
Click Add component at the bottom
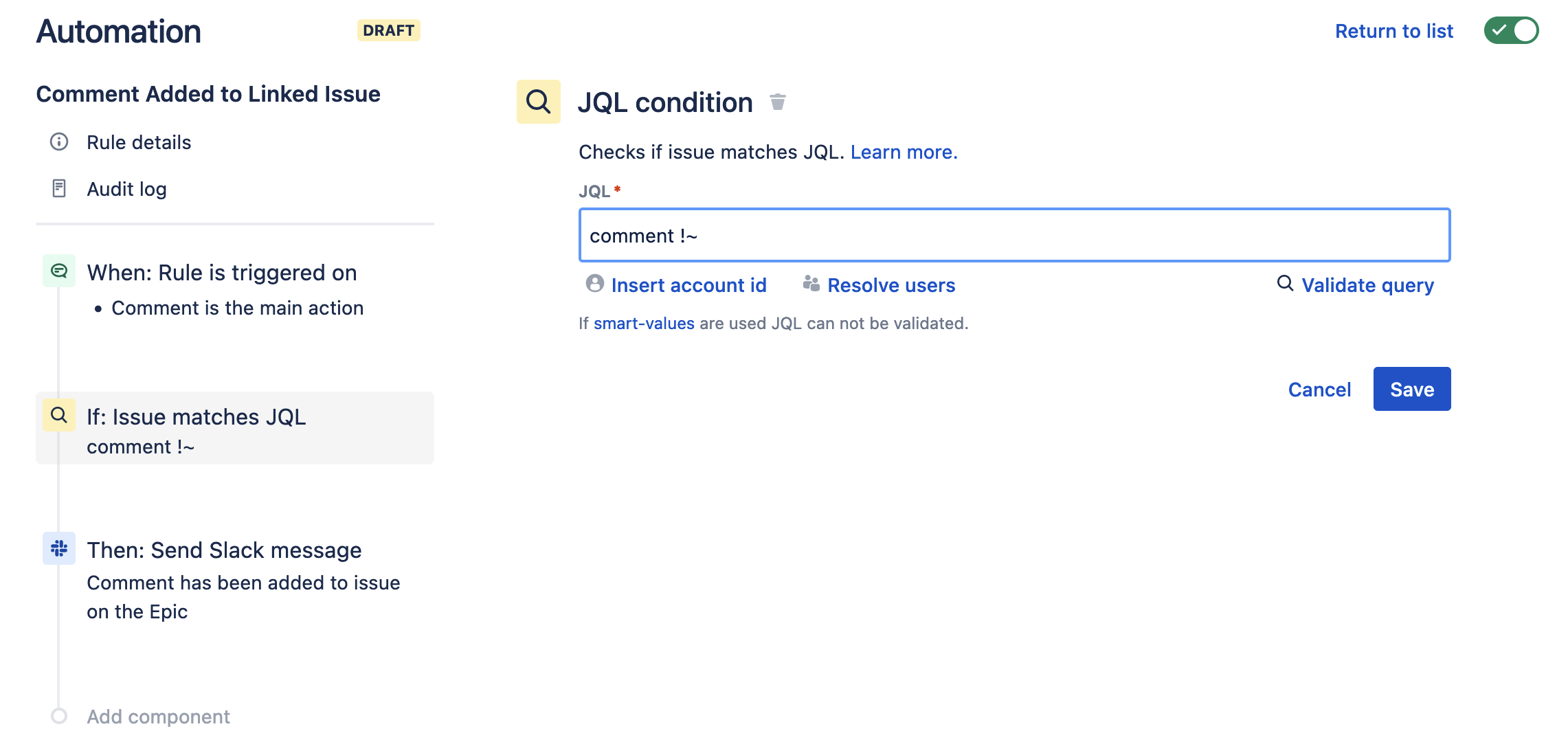(158, 716)
